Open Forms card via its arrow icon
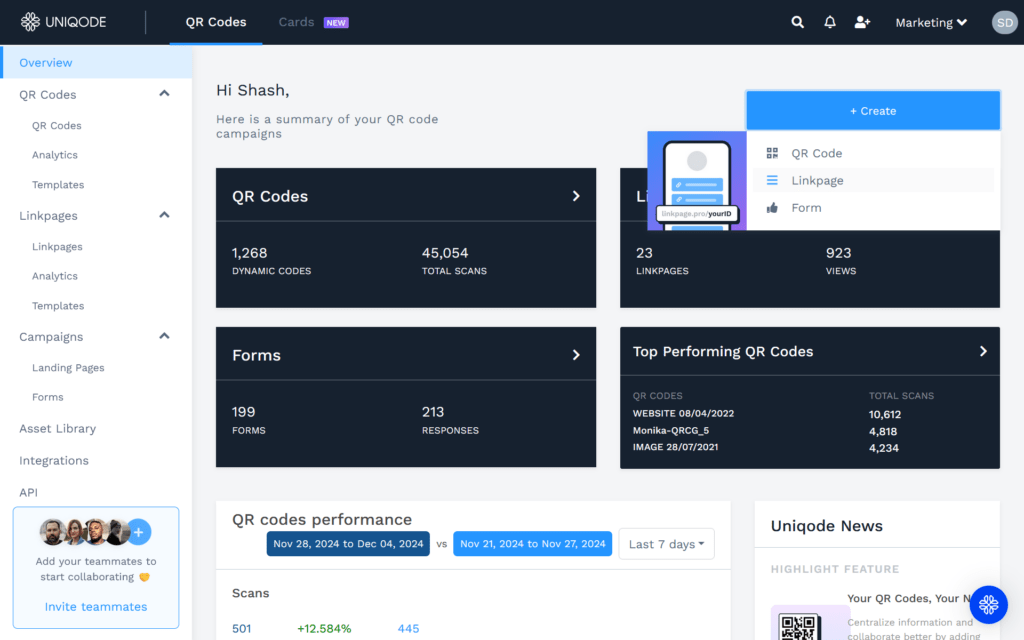The height and width of the screenshot is (640, 1024). coord(577,354)
